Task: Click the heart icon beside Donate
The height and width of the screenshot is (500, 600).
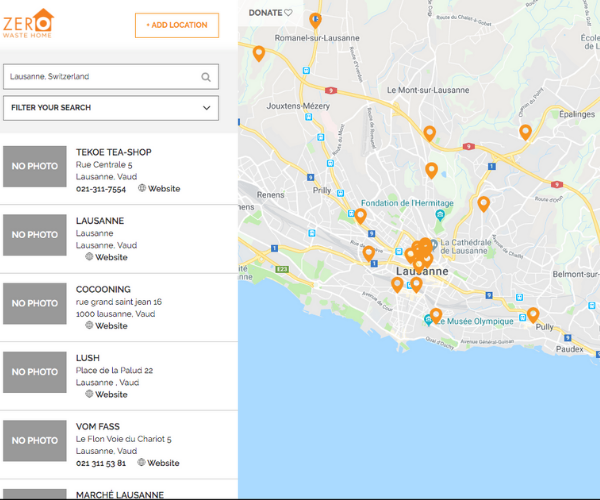Action: click(x=289, y=13)
